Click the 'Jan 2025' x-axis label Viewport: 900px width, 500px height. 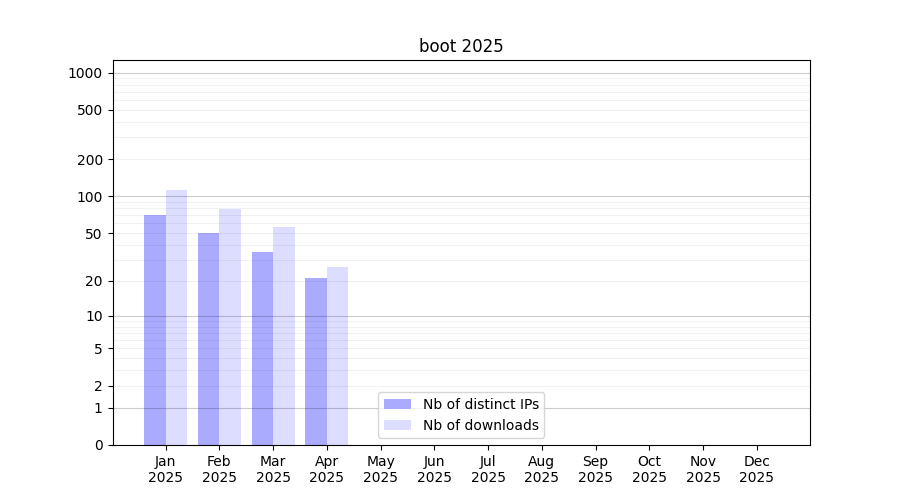tap(166, 469)
